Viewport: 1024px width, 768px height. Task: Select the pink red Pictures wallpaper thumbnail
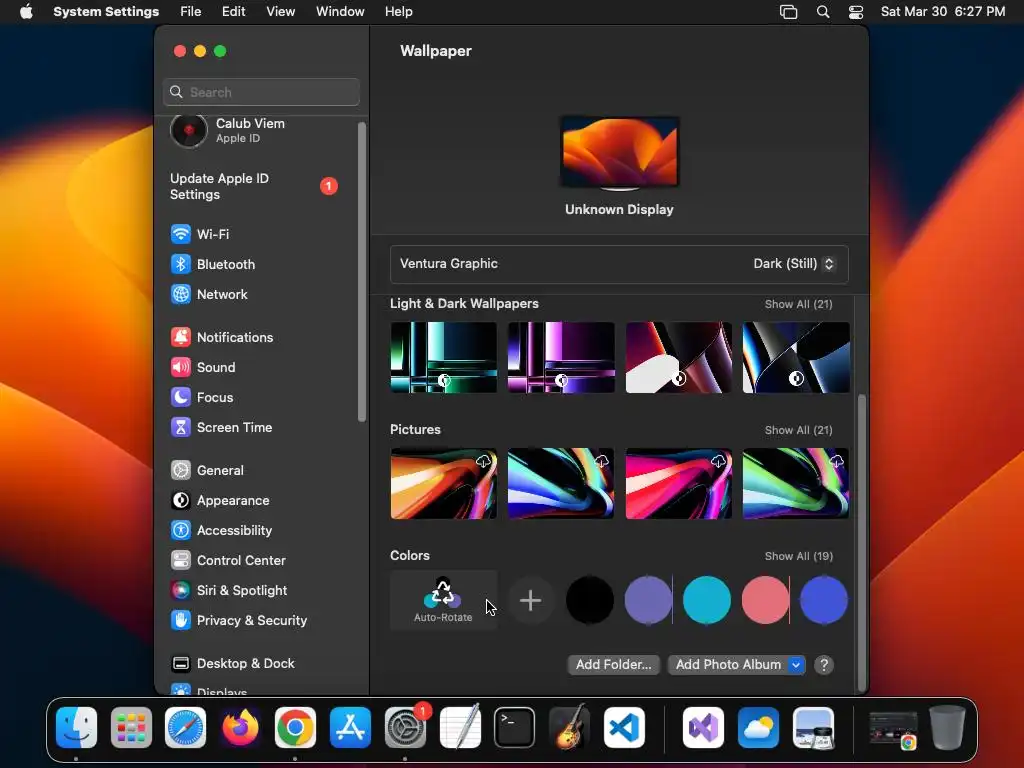pyautogui.click(x=679, y=483)
